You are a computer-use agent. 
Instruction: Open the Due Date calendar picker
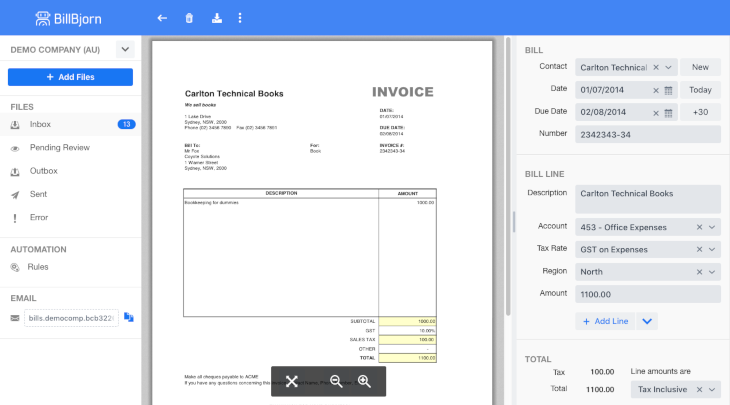click(668, 113)
